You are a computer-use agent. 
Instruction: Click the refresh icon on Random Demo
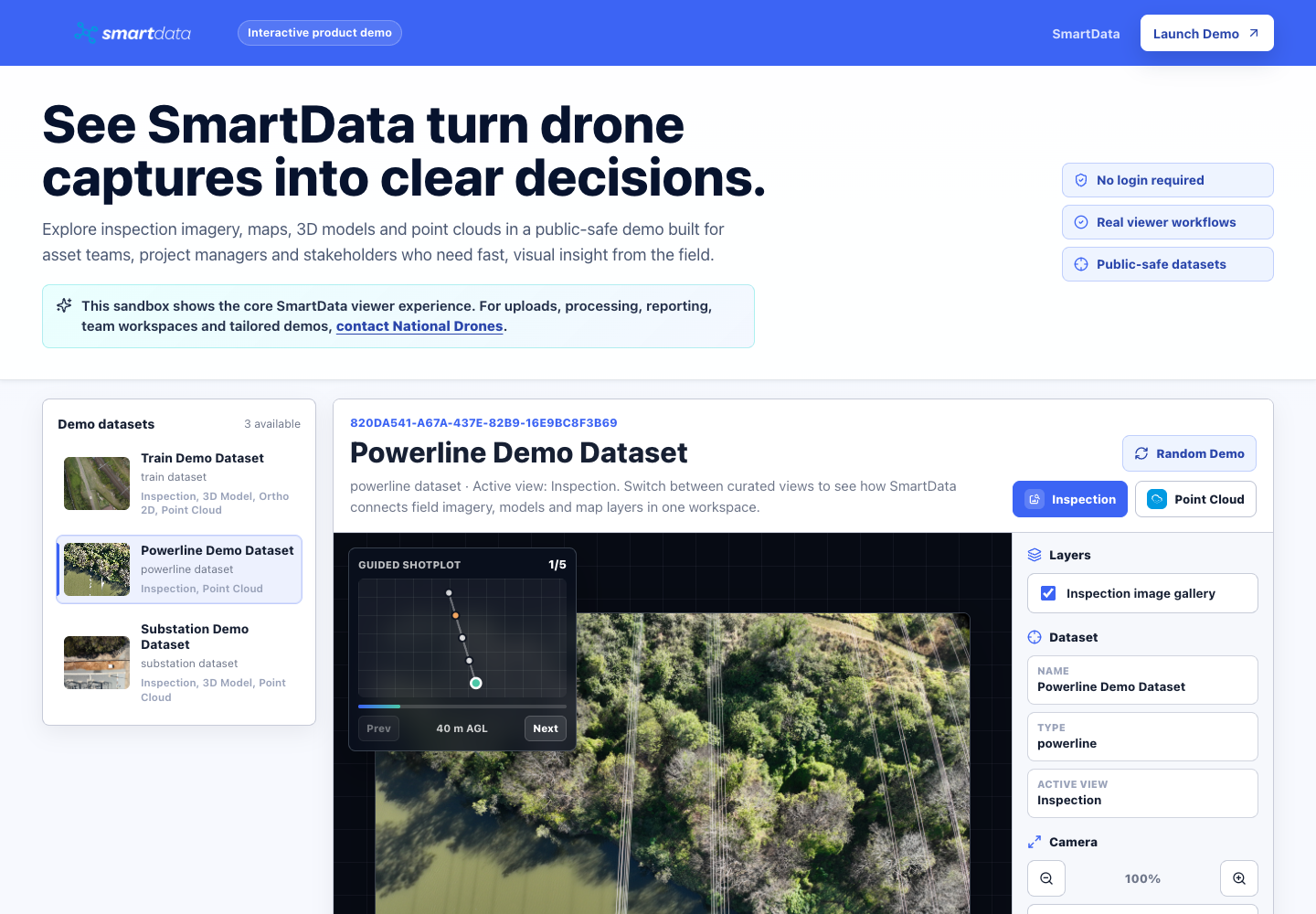tap(1141, 453)
